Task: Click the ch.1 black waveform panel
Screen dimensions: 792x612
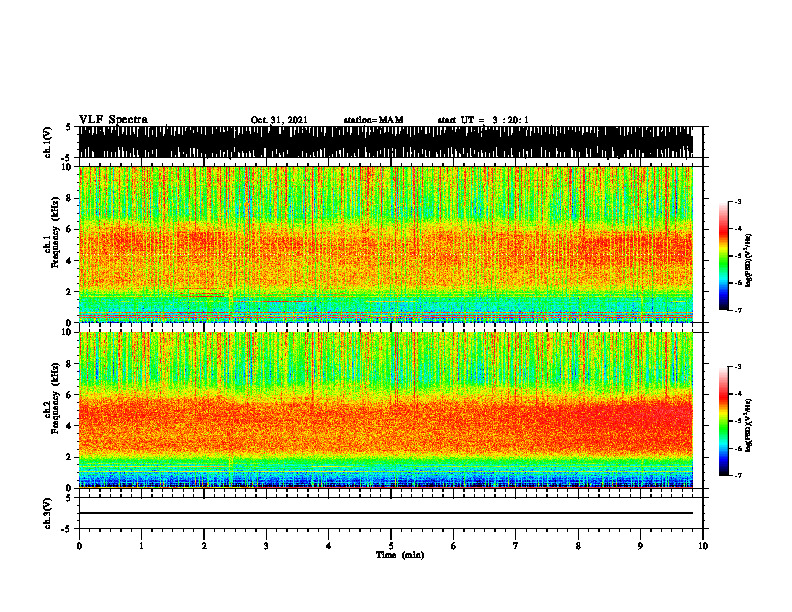Action: (x=386, y=142)
